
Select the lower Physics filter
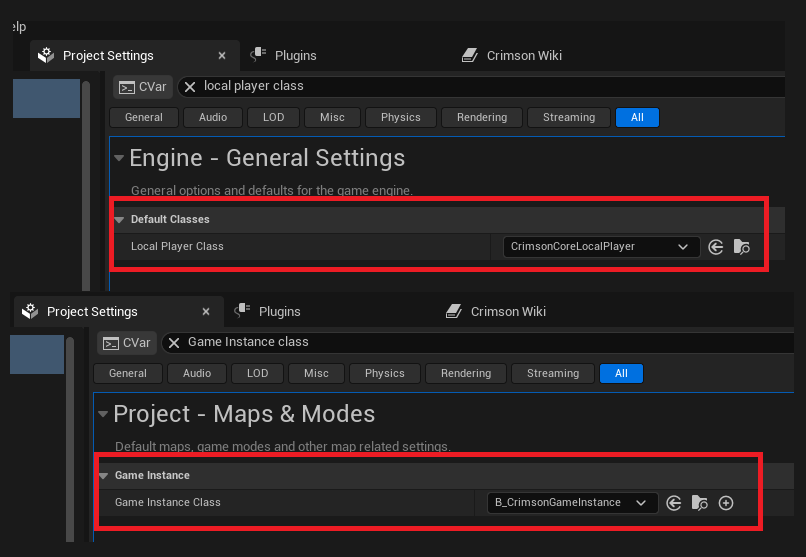click(384, 374)
